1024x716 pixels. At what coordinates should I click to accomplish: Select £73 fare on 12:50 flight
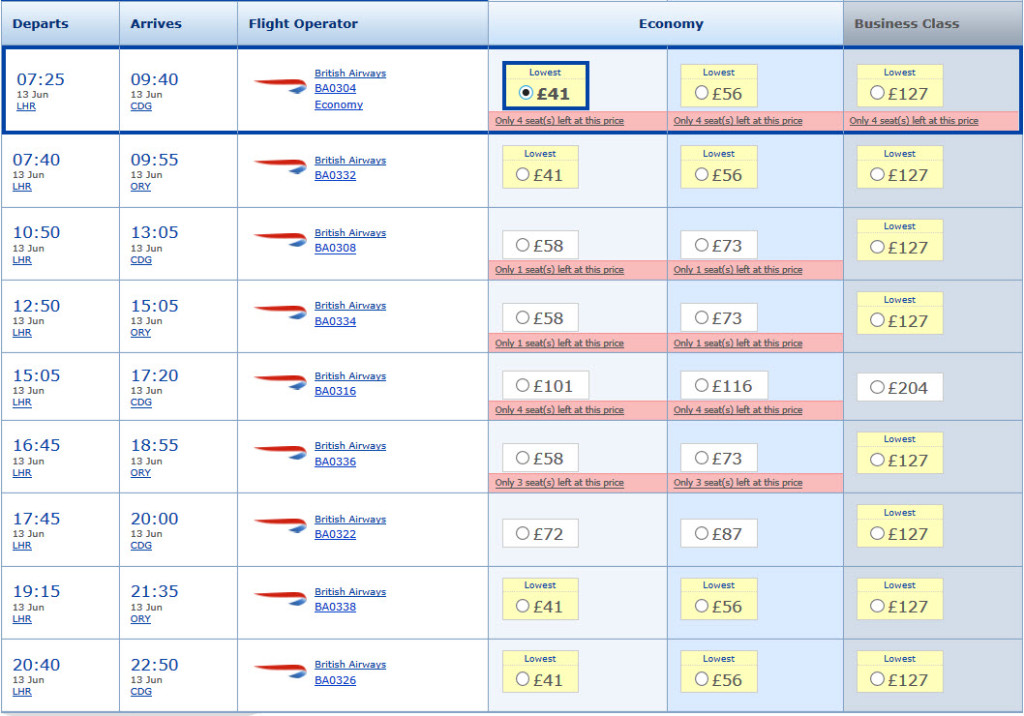pyautogui.click(x=701, y=317)
